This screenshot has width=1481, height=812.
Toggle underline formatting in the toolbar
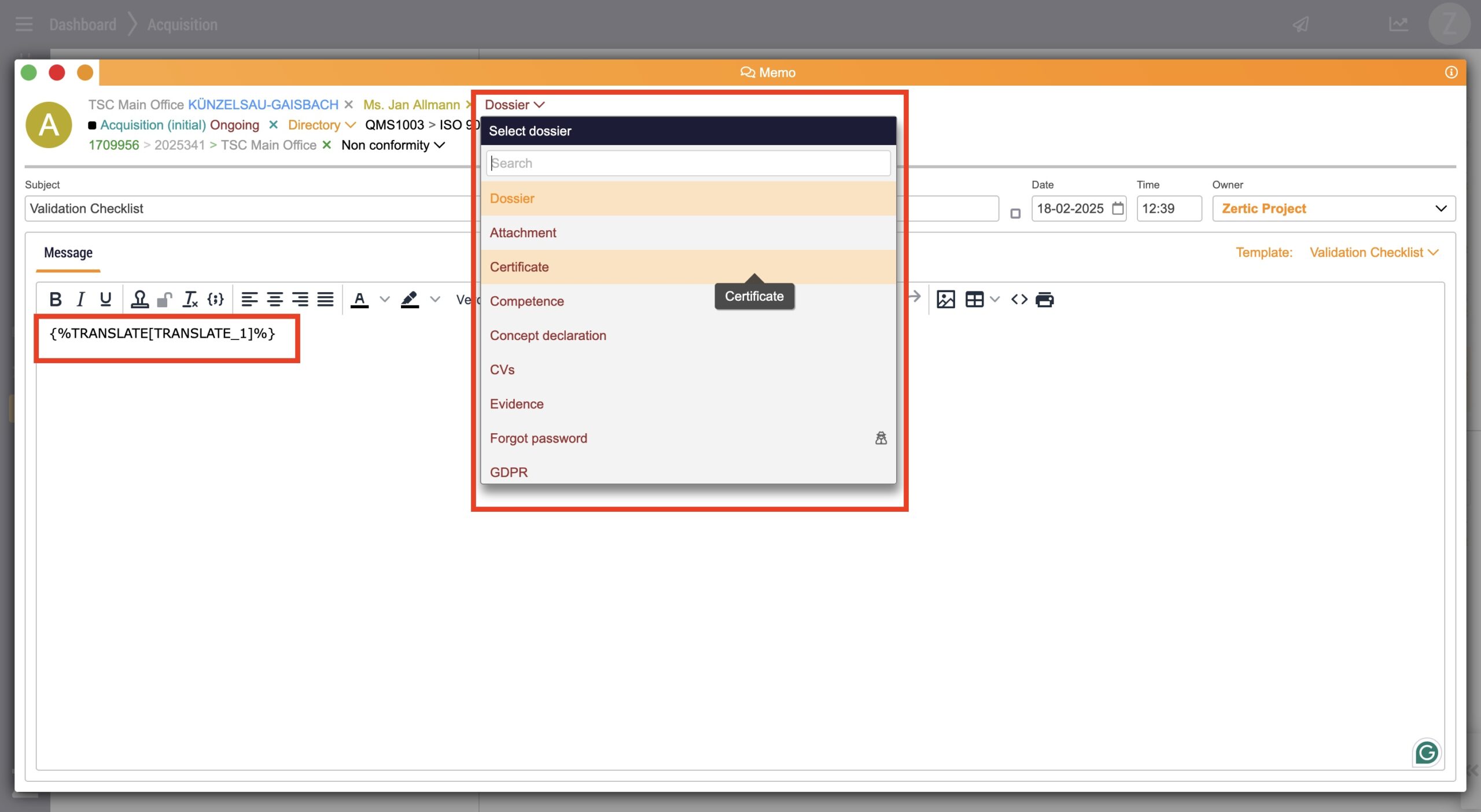(105, 299)
